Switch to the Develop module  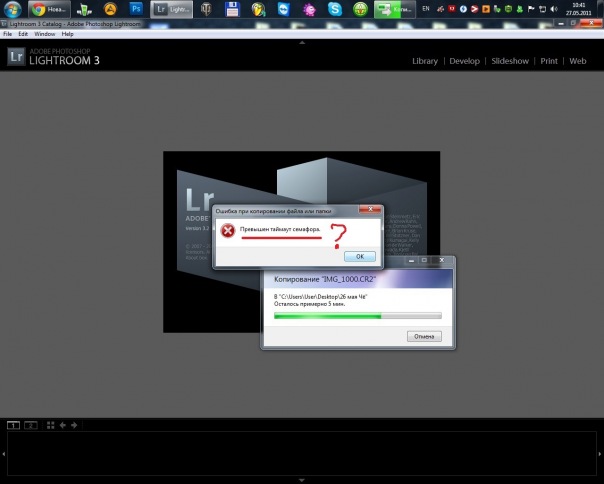tap(465, 61)
